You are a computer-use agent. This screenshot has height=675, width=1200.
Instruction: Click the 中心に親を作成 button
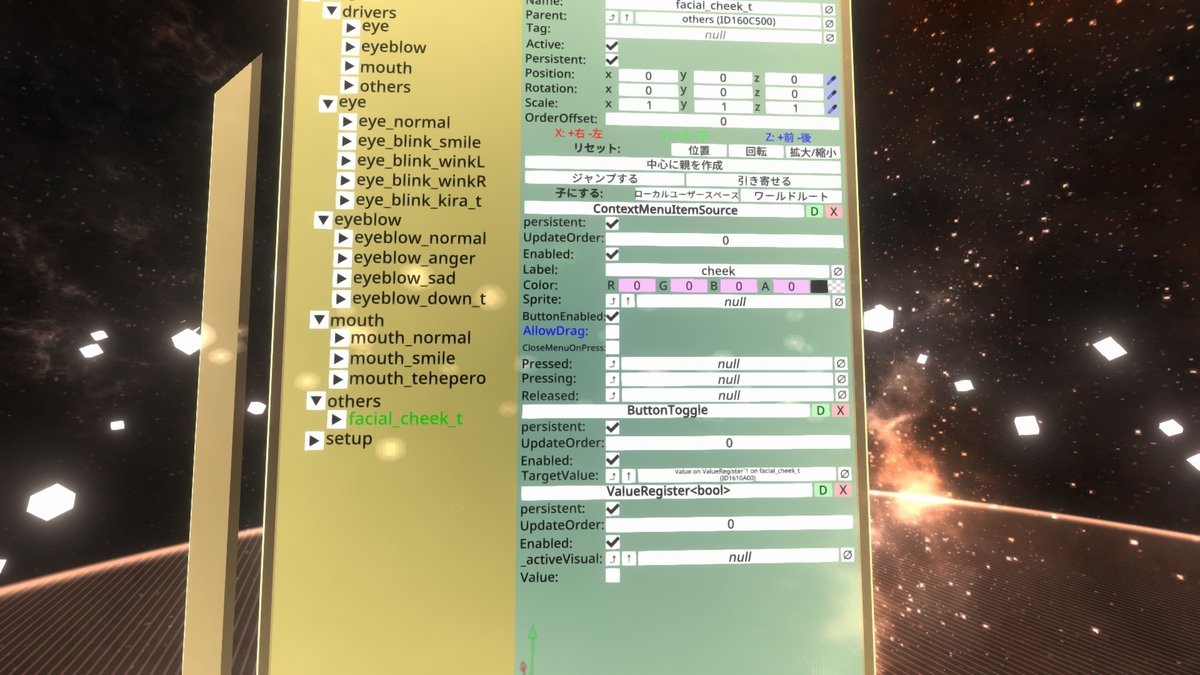(683, 164)
